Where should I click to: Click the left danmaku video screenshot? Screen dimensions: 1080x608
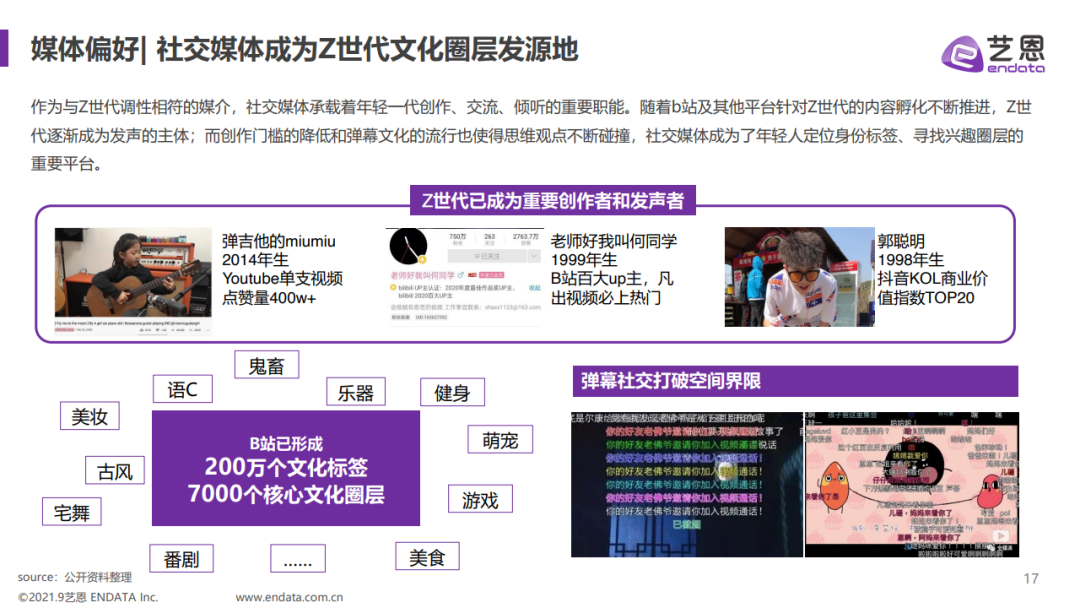point(687,484)
